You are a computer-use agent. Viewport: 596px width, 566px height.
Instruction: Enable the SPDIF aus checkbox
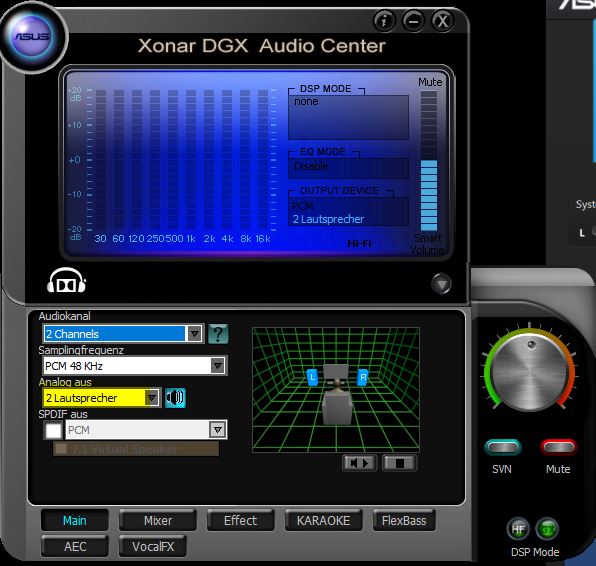coord(53,430)
